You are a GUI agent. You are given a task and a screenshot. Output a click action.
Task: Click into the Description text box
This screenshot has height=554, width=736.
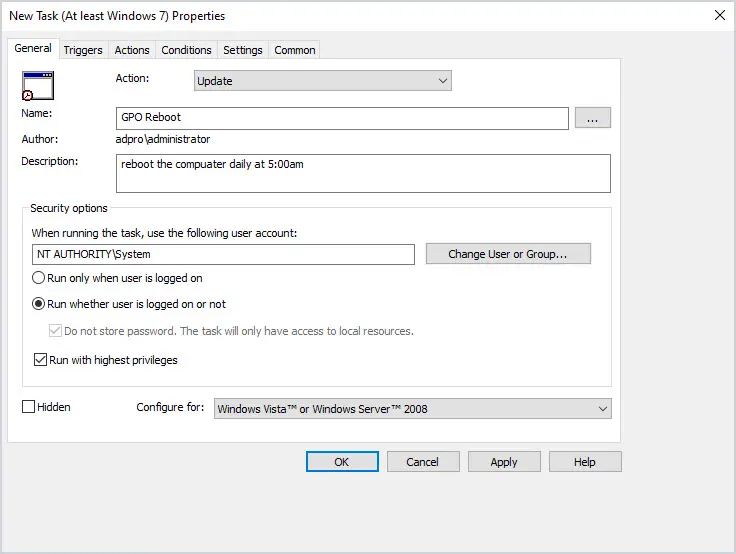[363, 173]
